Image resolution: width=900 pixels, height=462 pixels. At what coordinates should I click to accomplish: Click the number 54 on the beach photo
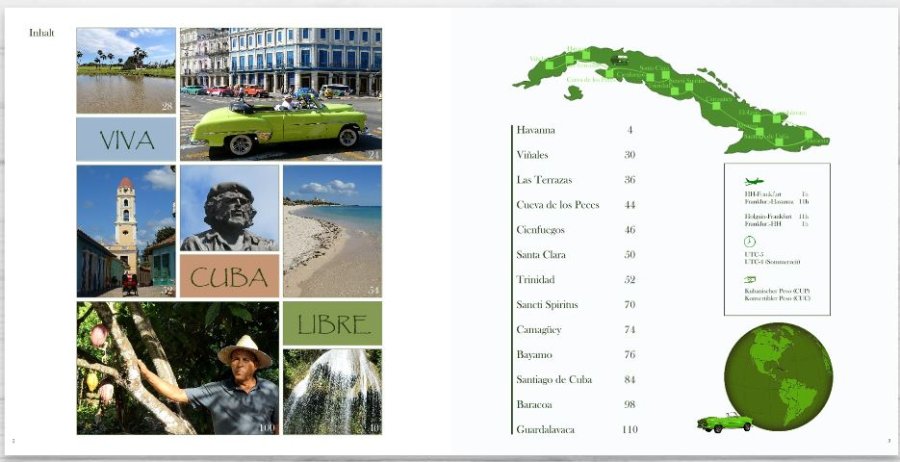pos(374,290)
